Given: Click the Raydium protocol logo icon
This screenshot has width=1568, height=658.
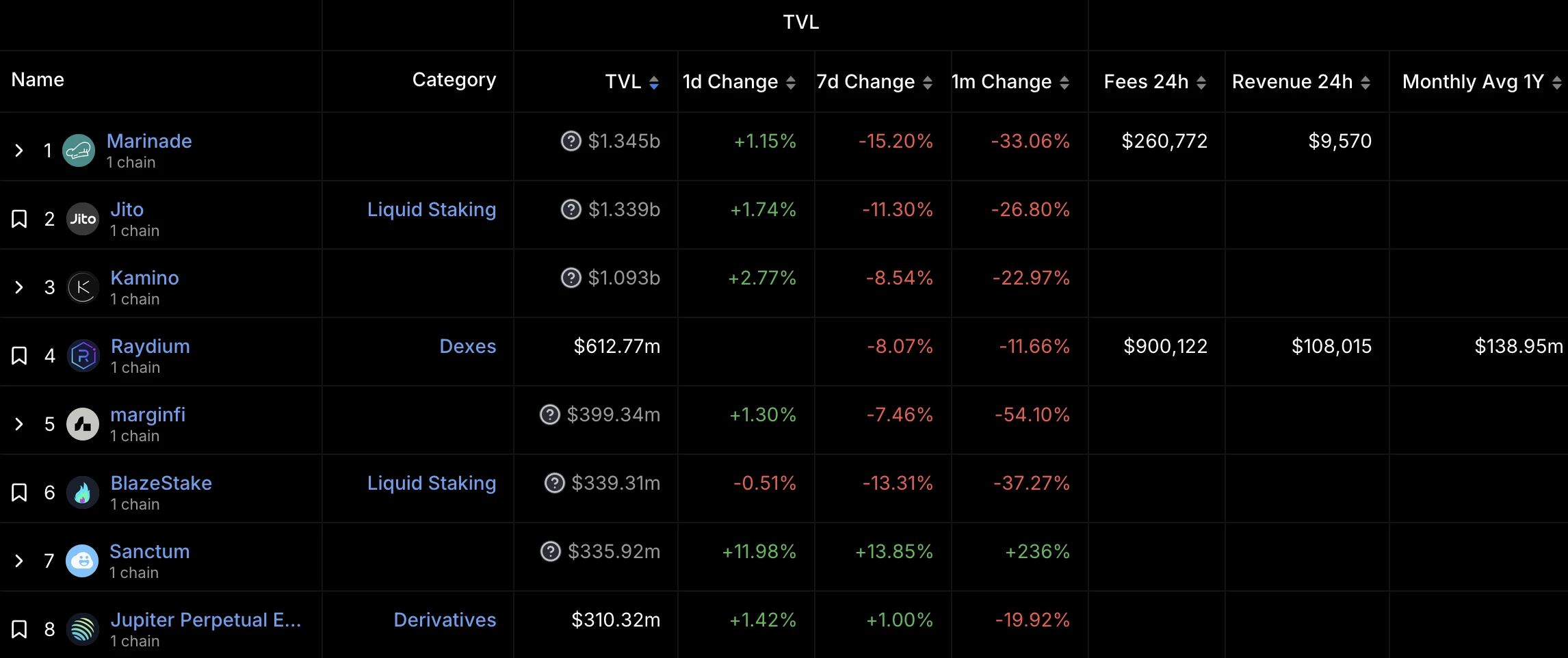Looking at the screenshot, I should coord(83,356).
